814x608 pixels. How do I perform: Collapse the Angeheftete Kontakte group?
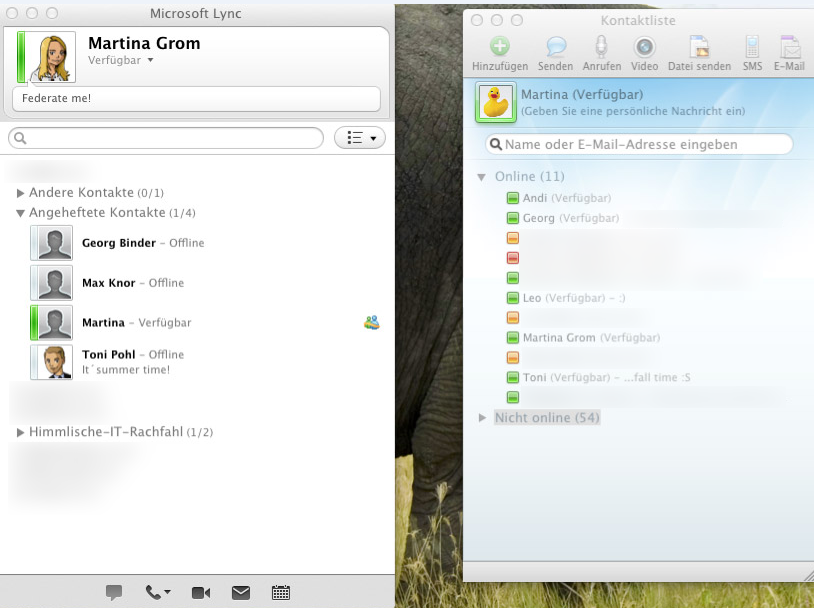pyautogui.click(x=21, y=213)
